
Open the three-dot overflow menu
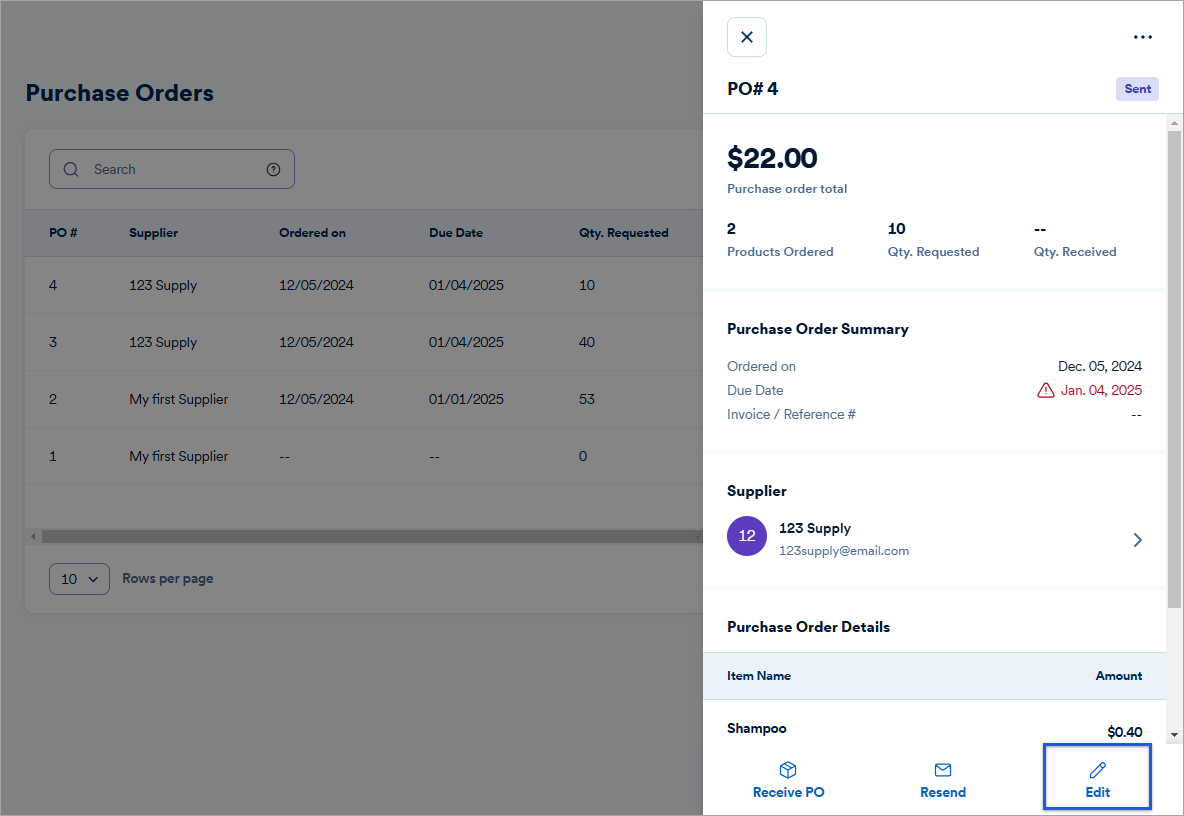click(1142, 37)
